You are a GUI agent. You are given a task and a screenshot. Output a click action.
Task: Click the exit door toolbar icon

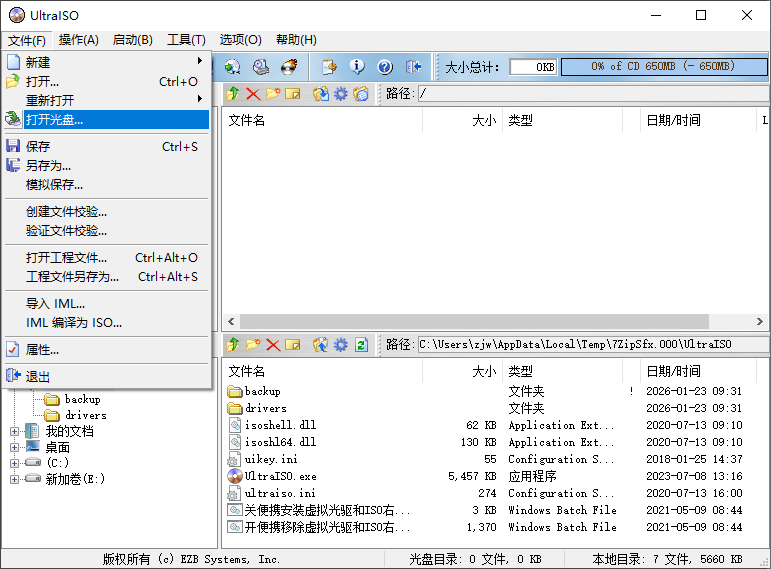coord(414,66)
